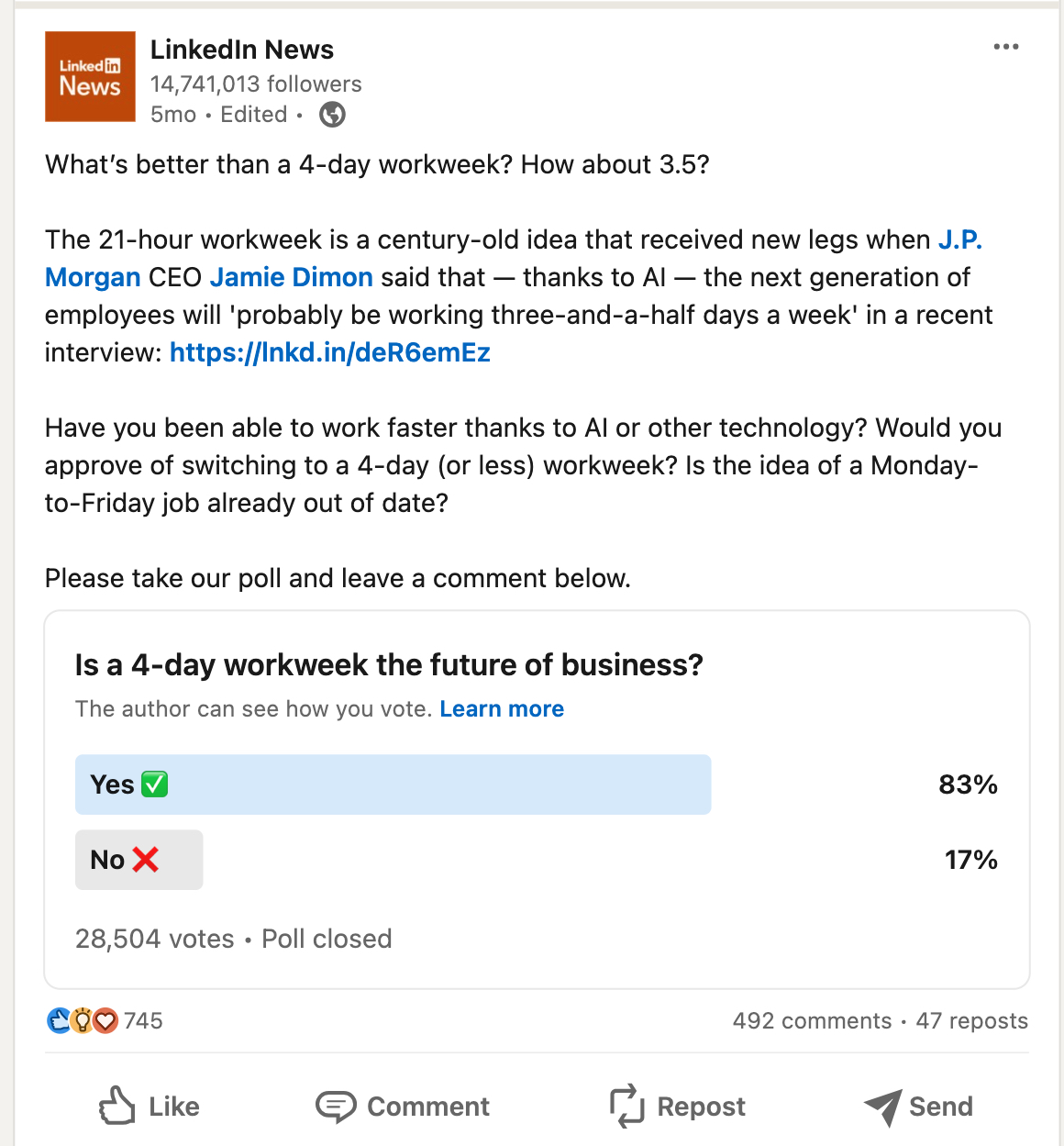Select the Comment speech bubble icon
Image resolution: width=1064 pixels, height=1146 pixels.
point(337,1107)
